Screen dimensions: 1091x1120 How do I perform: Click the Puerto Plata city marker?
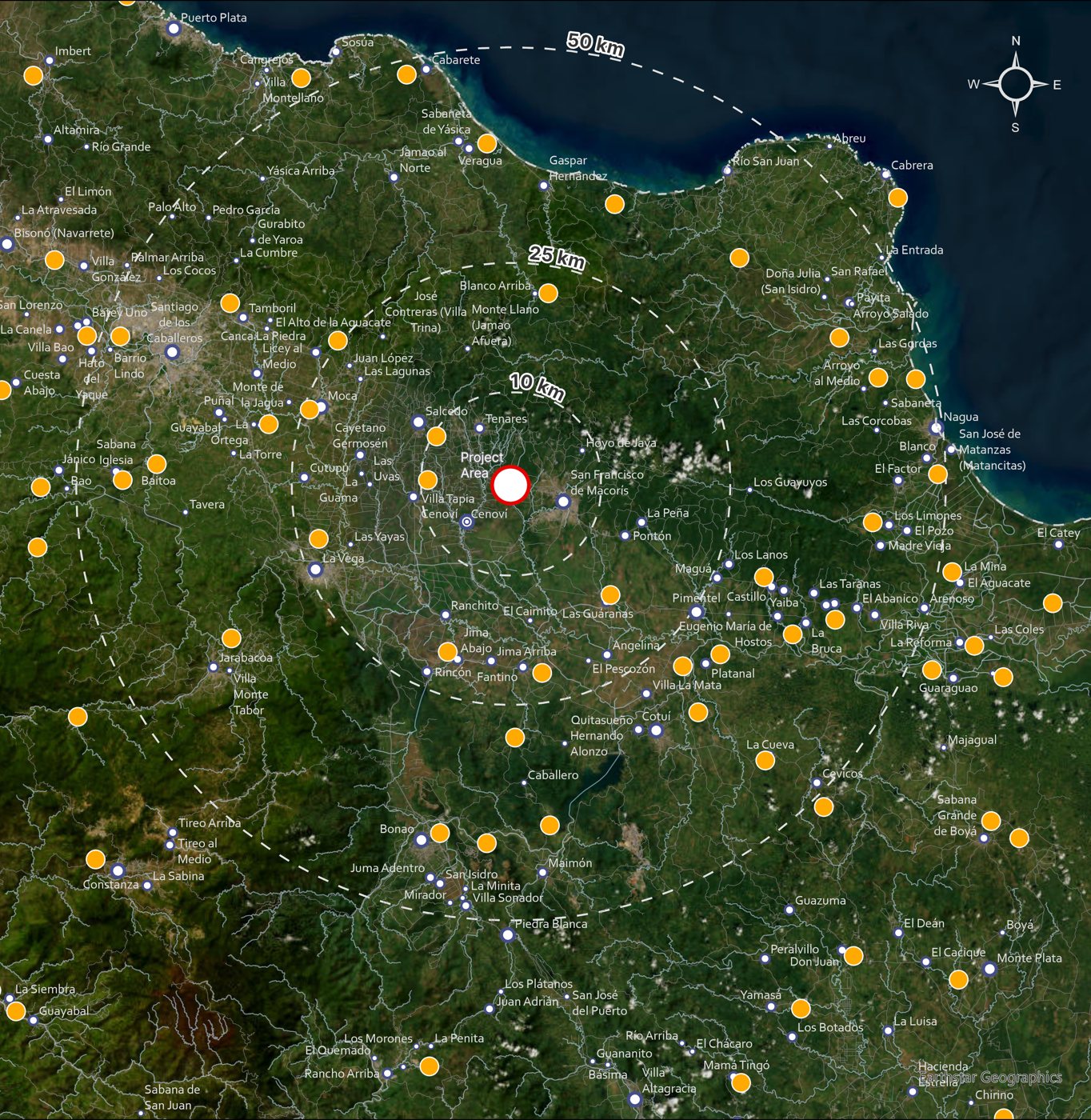174,28
